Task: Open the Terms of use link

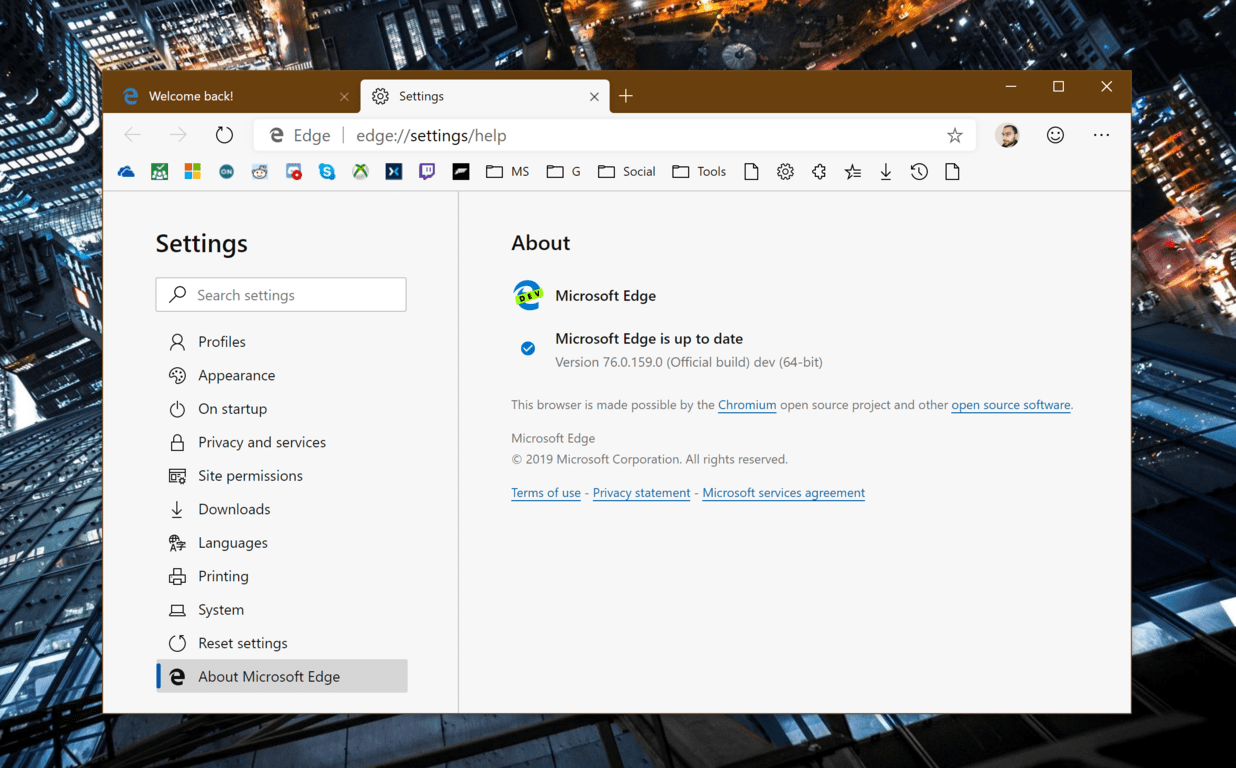Action: pos(546,493)
